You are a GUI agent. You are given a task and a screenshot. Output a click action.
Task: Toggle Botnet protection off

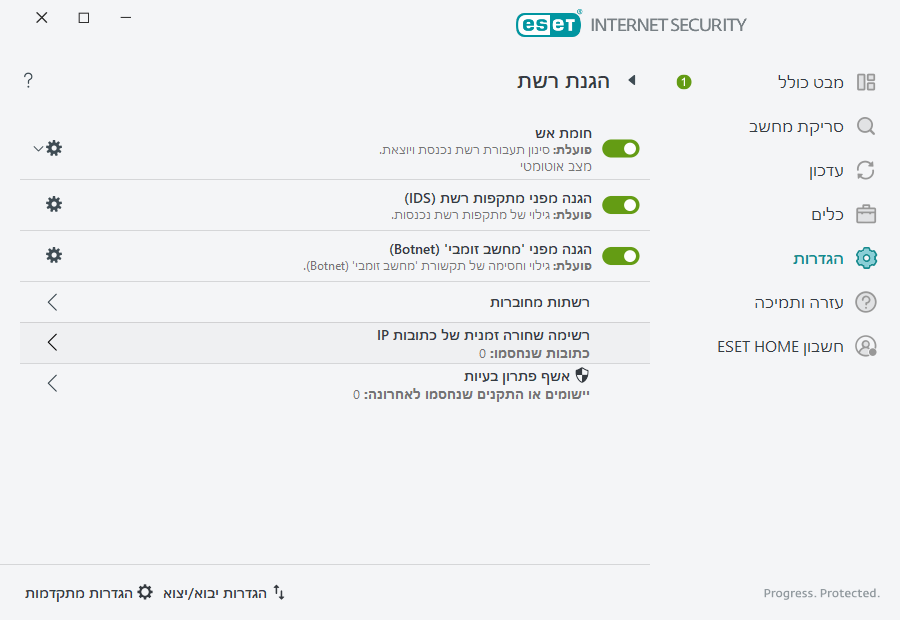620,255
